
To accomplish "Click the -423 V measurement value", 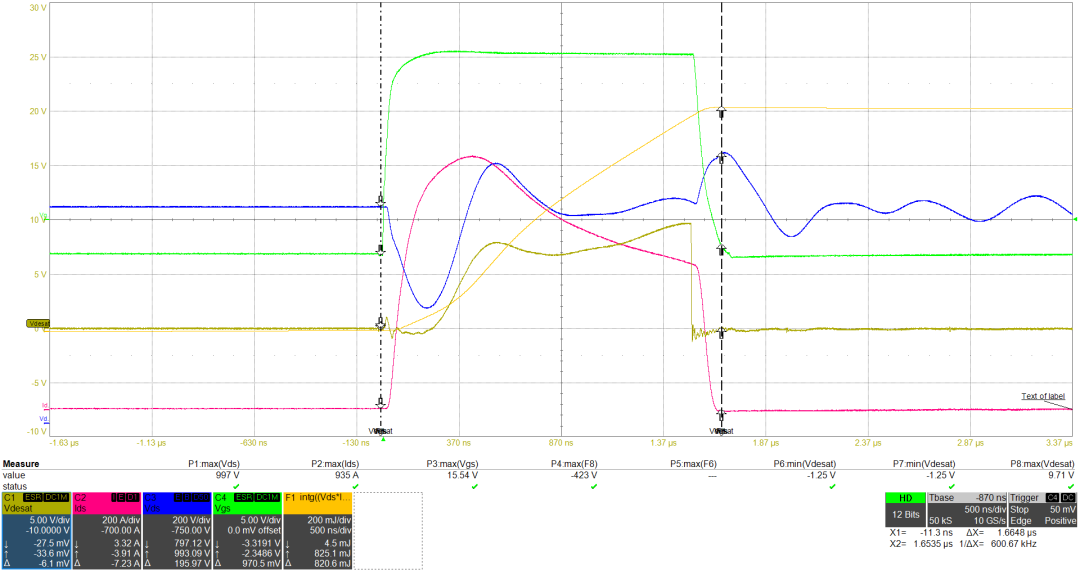I will [x=582, y=475].
